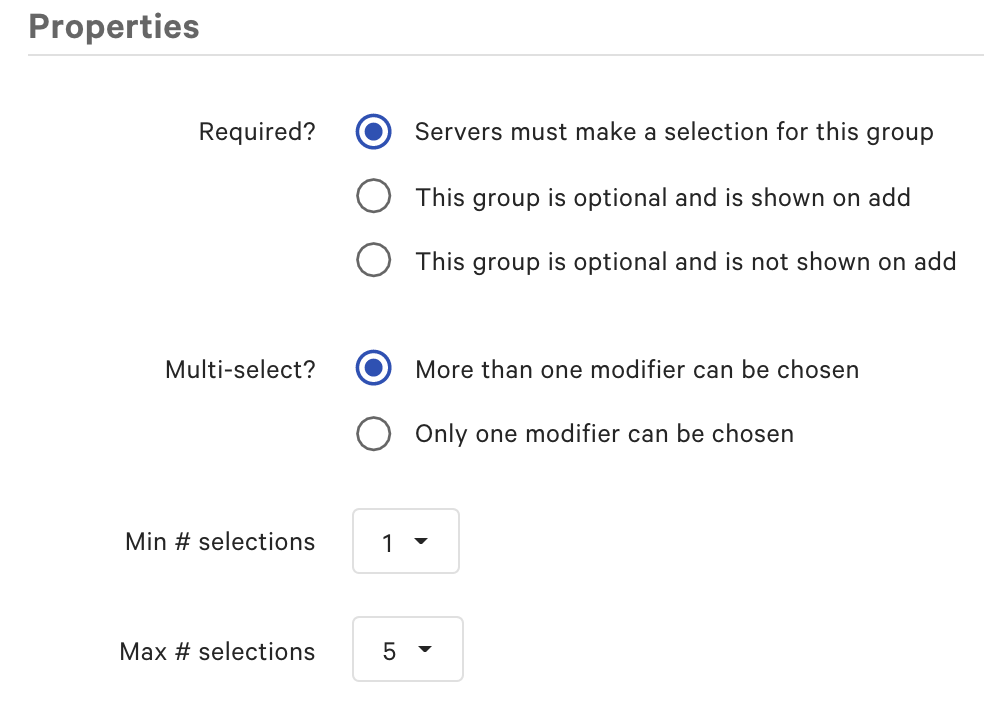The height and width of the screenshot is (708, 984).
Task: Enable "More than one modifier can be chosen"
Action: [x=373, y=368]
